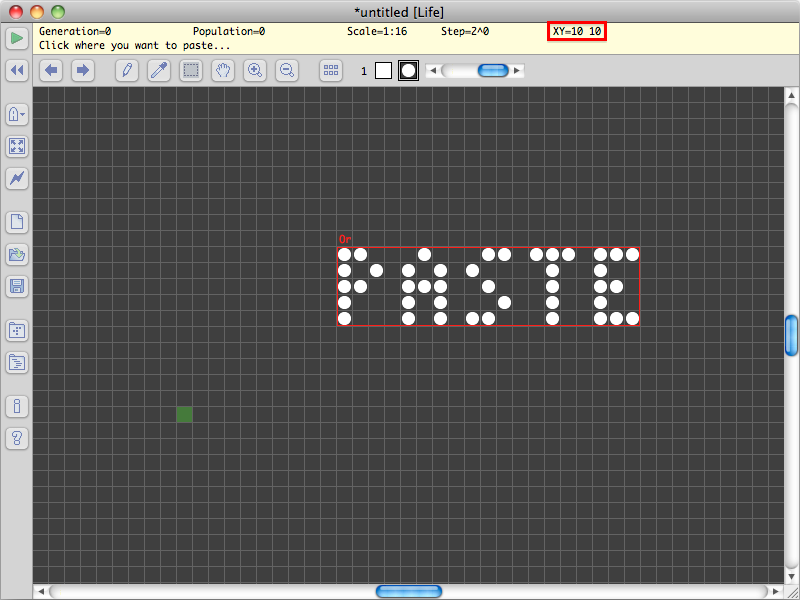Viewport: 800px width, 600px height.
Task: Create a new pattern with the blank page icon
Action: pyautogui.click(x=17, y=222)
